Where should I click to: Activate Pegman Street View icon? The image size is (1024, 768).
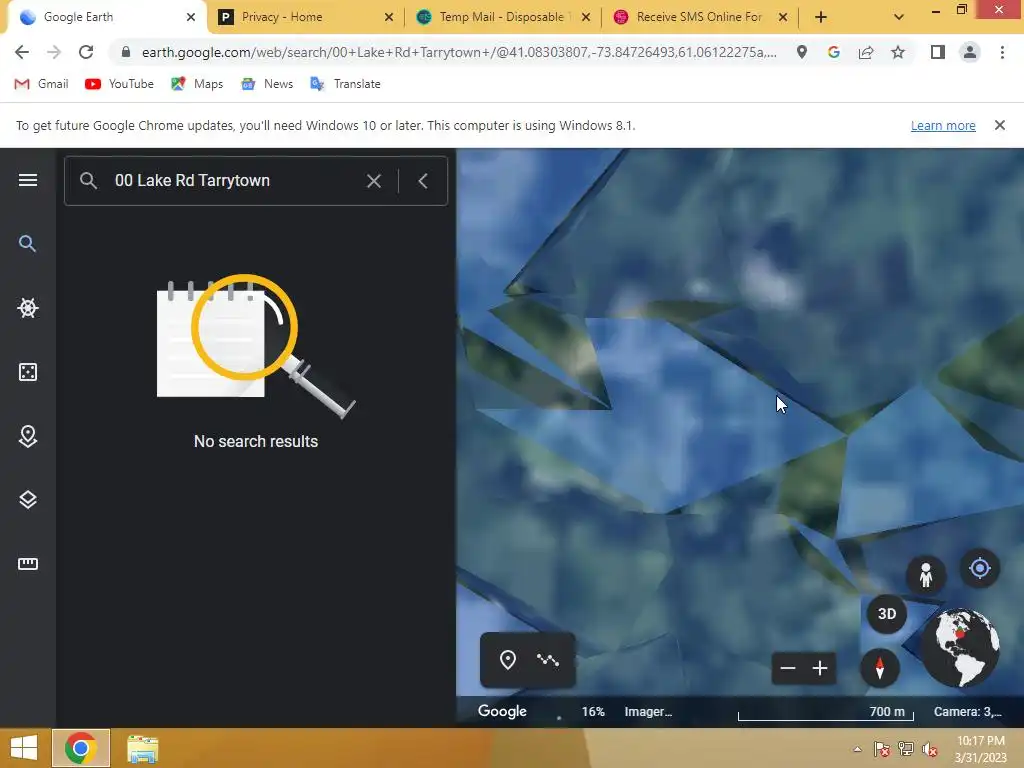coord(925,575)
